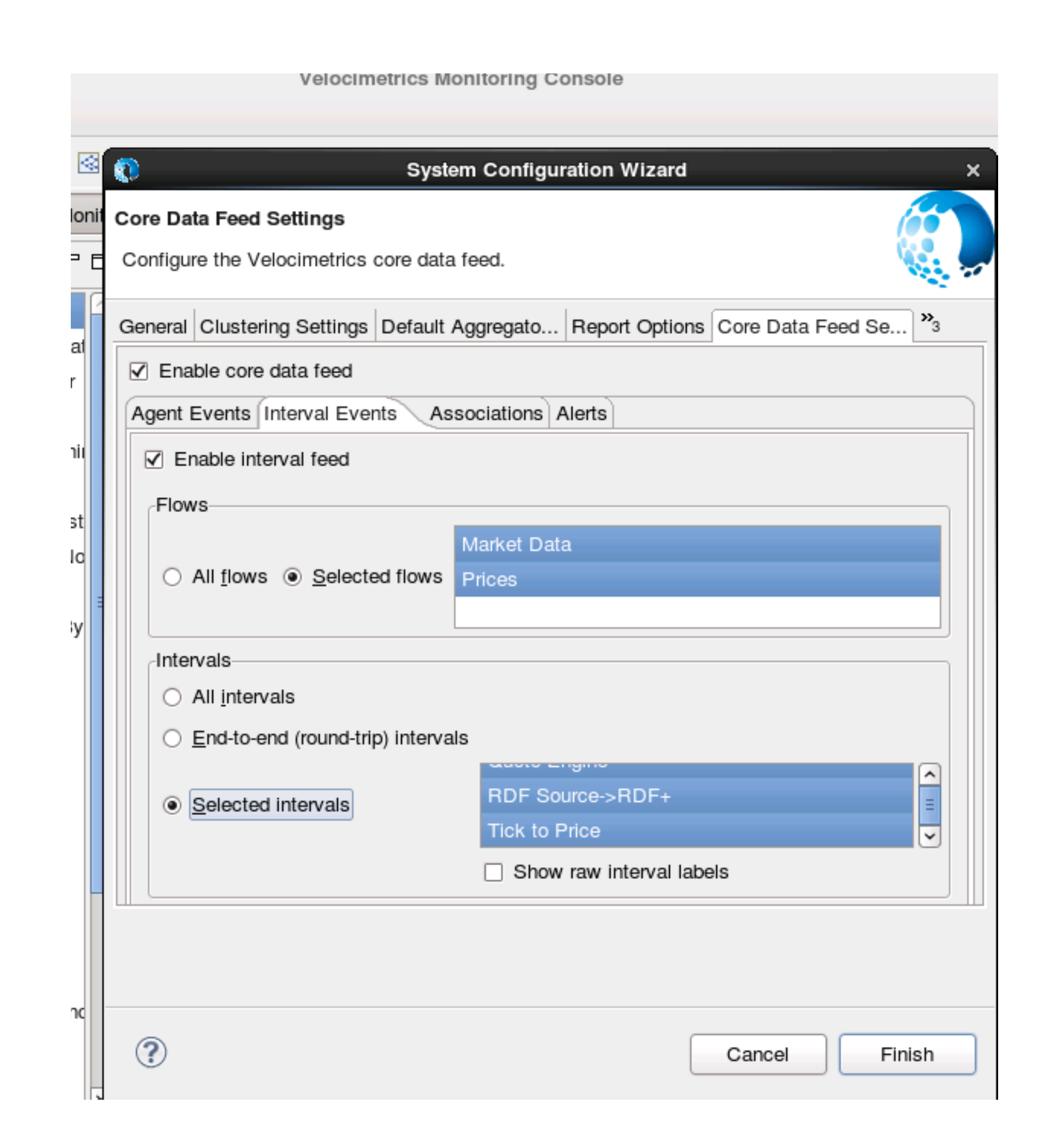Click the intervals list scrollbar thumb
Viewport: 1049px width, 1148px height.
click(x=929, y=804)
